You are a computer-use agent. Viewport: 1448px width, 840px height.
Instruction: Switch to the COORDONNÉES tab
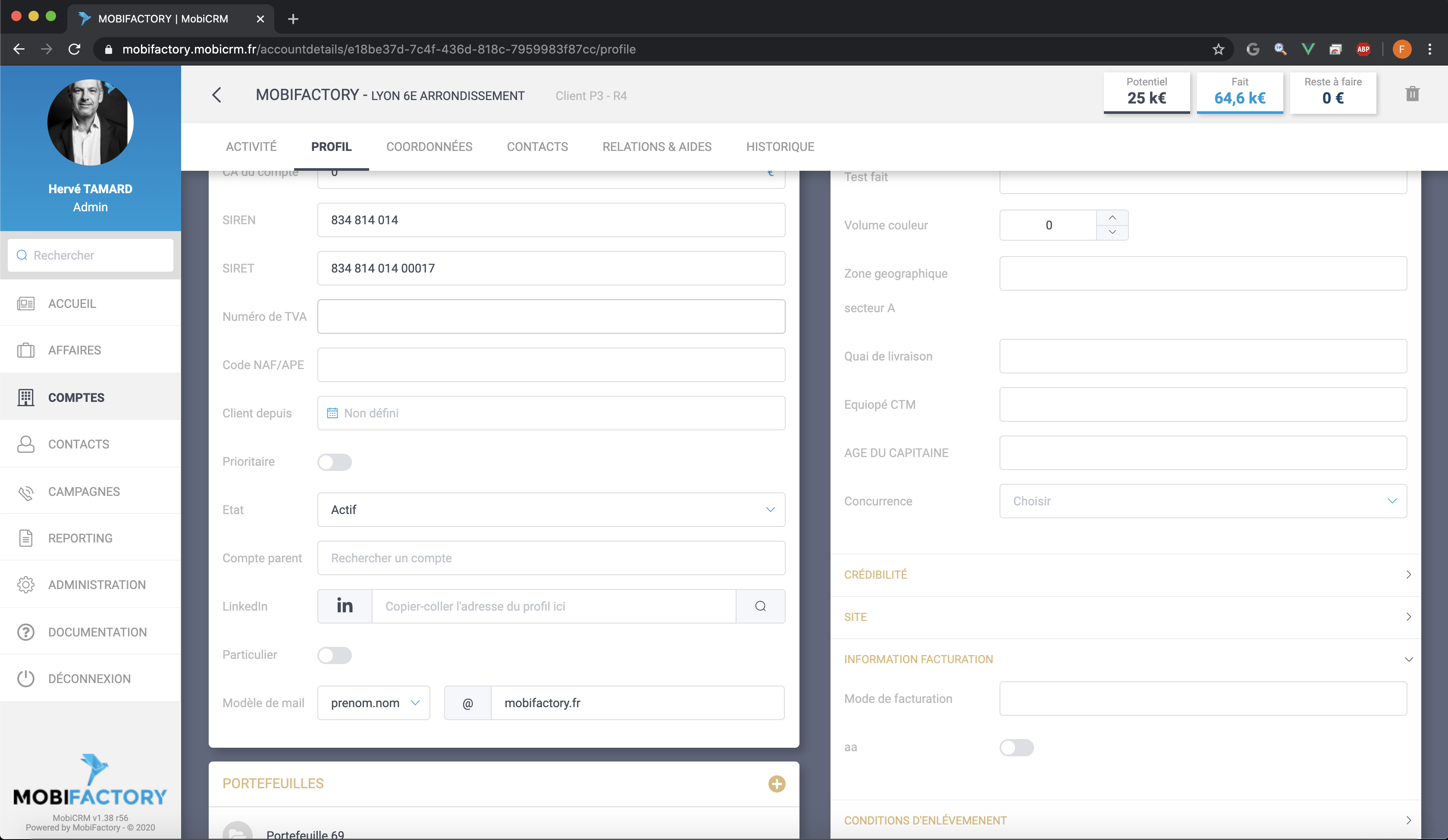pos(429,147)
